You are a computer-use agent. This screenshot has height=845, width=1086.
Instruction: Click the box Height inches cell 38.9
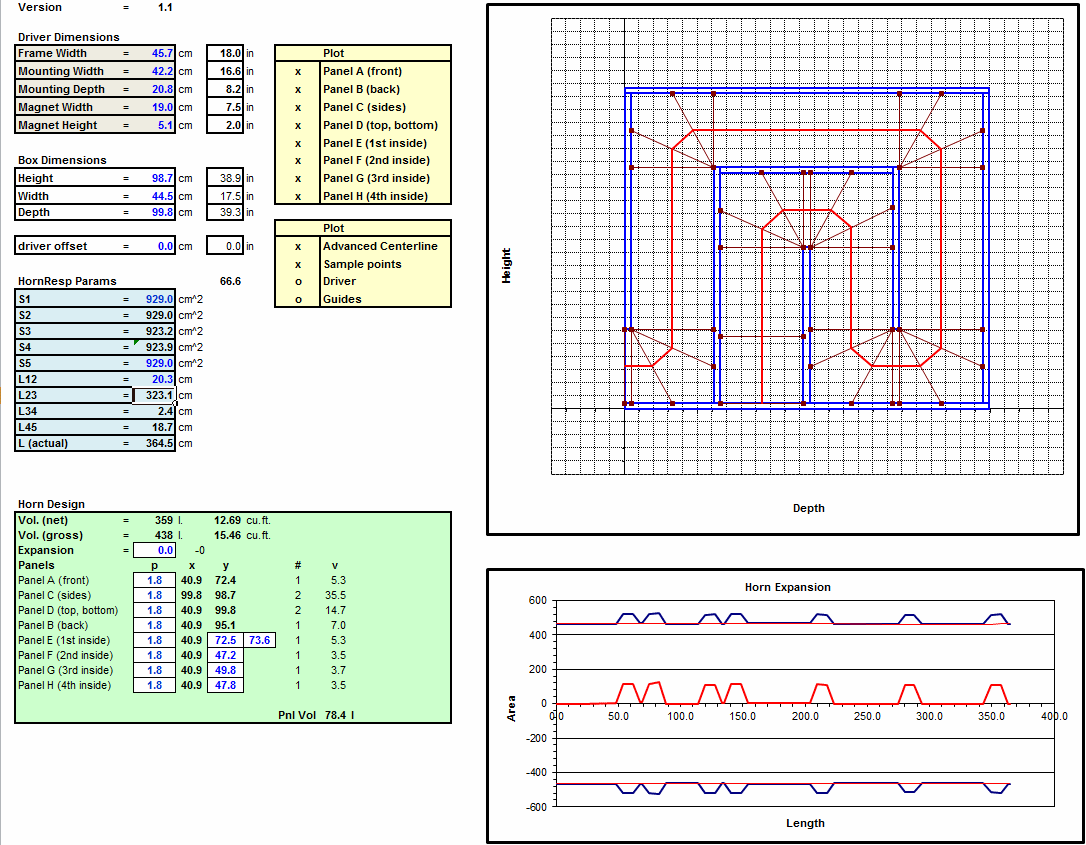[x=225, y=178]
